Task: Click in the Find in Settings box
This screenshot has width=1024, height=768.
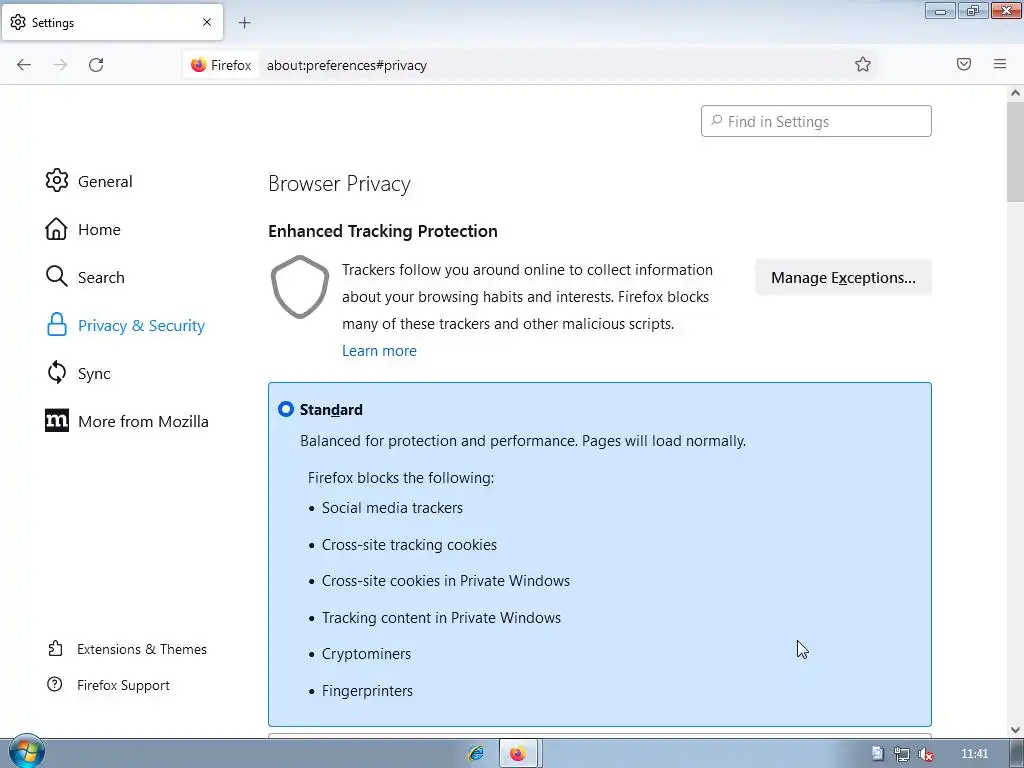Action: [x=816, y=121]
